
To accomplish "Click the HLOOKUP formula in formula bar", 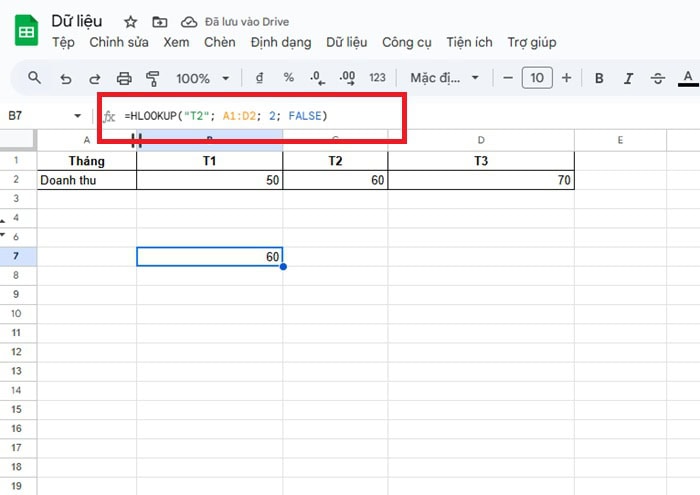I will [226, 116].
